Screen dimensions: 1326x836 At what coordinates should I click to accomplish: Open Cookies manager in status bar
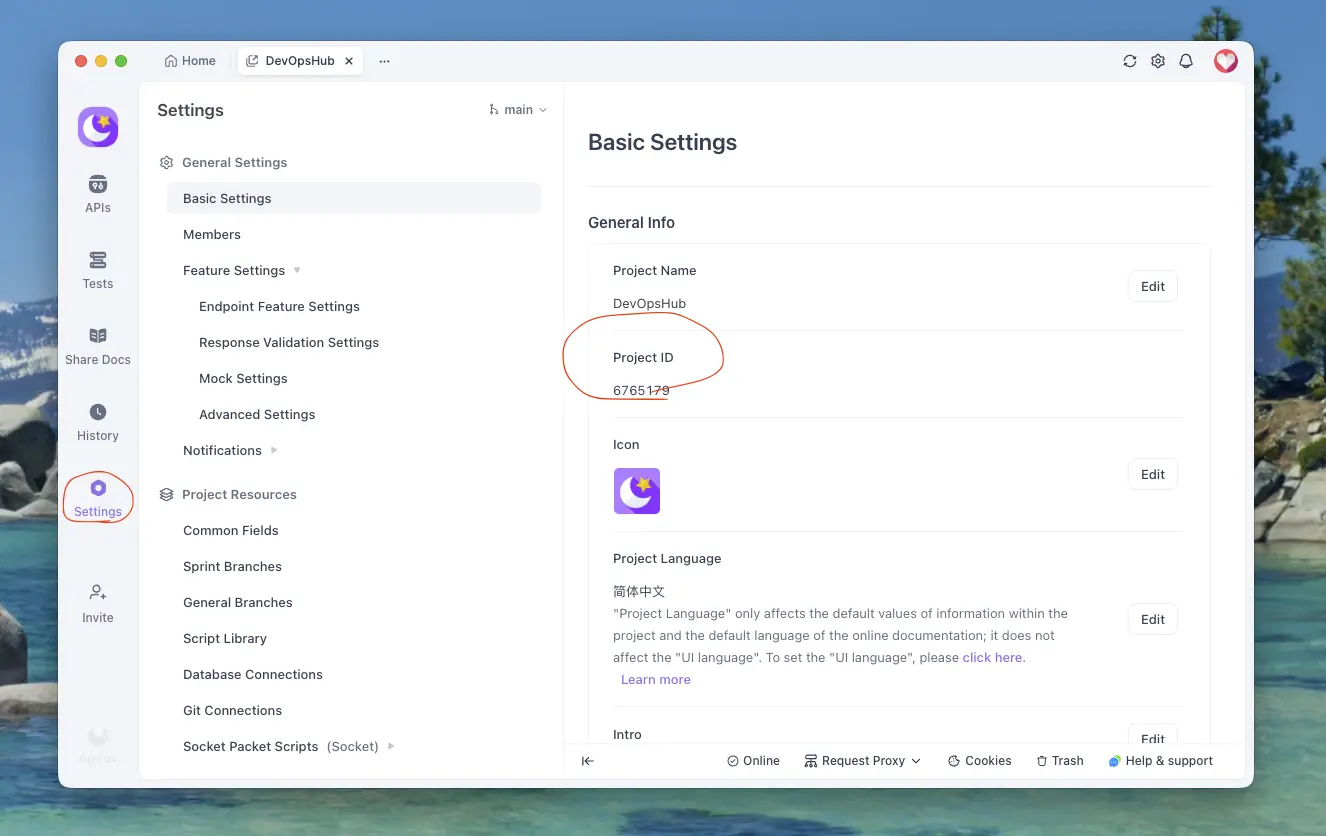click(979, 761)
